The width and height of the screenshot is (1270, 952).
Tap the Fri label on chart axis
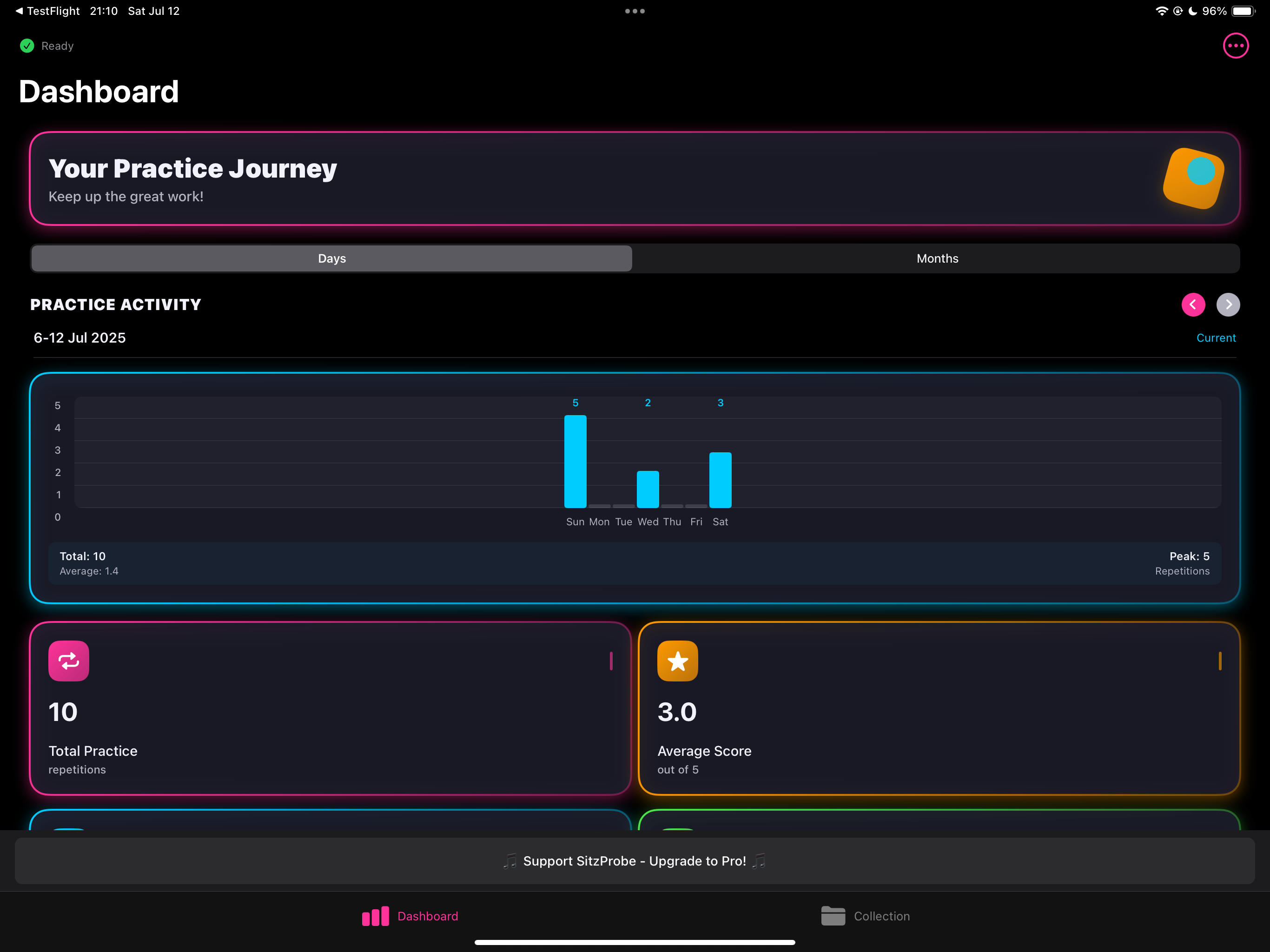coord(696,522)
